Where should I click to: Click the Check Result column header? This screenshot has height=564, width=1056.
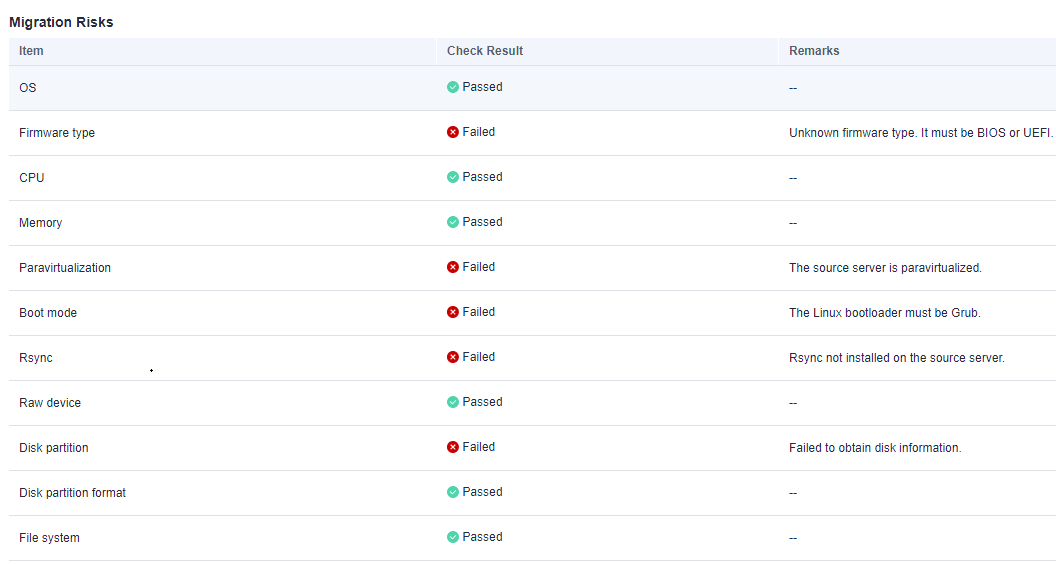[x=485, y=51]
